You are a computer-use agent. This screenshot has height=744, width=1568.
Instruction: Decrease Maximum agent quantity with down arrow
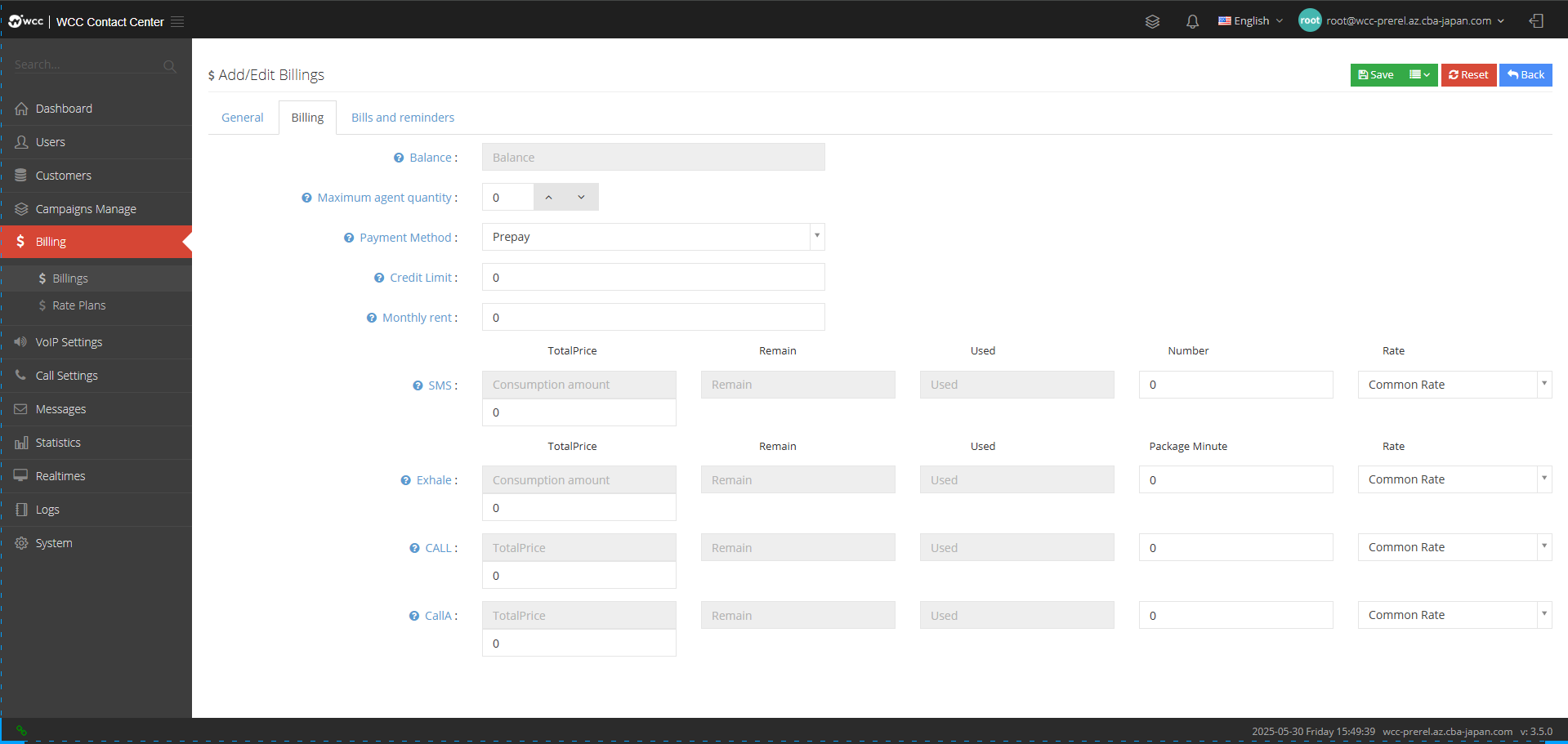point(582,198)
